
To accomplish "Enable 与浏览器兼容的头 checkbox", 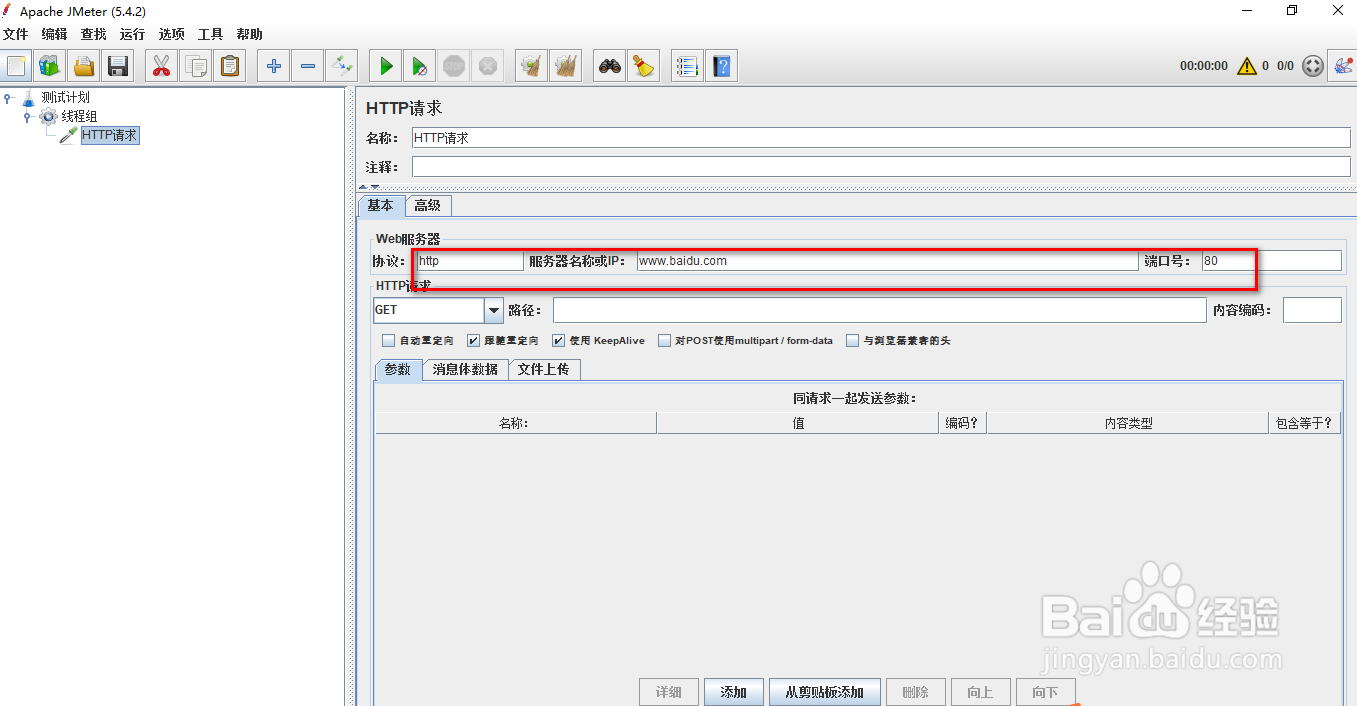I will coord(852,340).
